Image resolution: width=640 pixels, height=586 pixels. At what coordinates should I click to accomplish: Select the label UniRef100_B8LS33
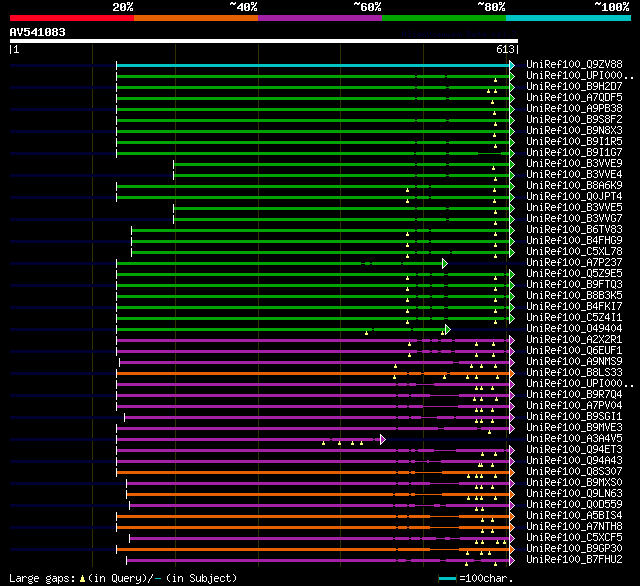click(574, 373)
